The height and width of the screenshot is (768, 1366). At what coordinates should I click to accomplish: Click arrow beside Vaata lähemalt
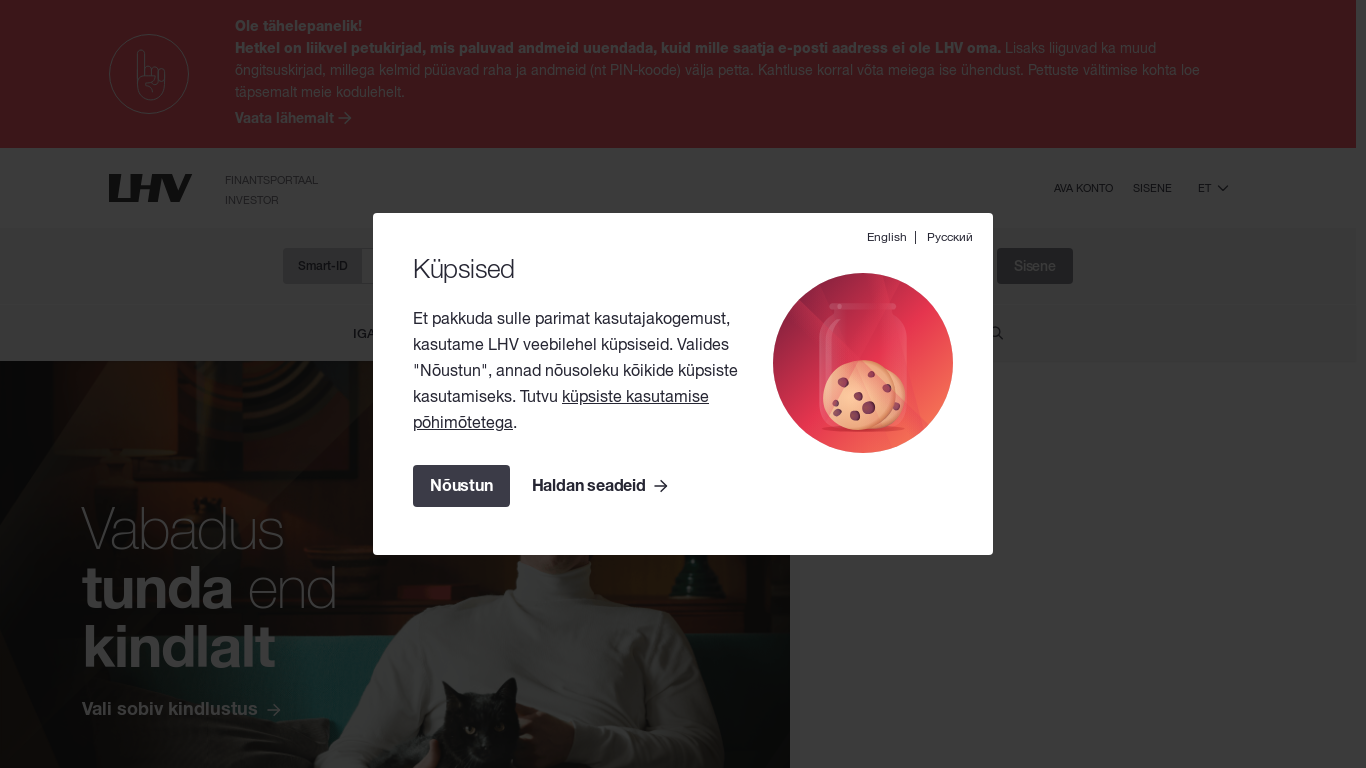[345, 118]
